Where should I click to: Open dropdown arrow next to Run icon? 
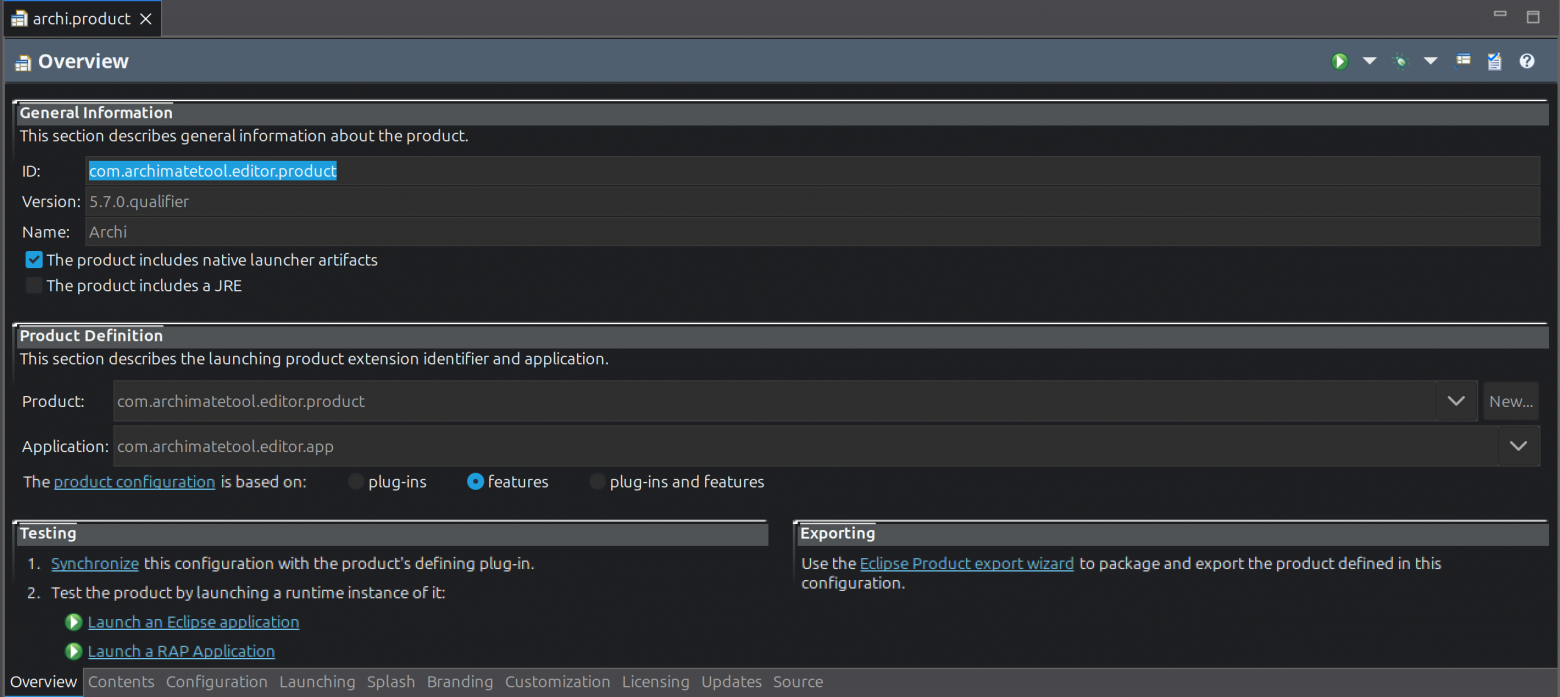click(1369, 62)
